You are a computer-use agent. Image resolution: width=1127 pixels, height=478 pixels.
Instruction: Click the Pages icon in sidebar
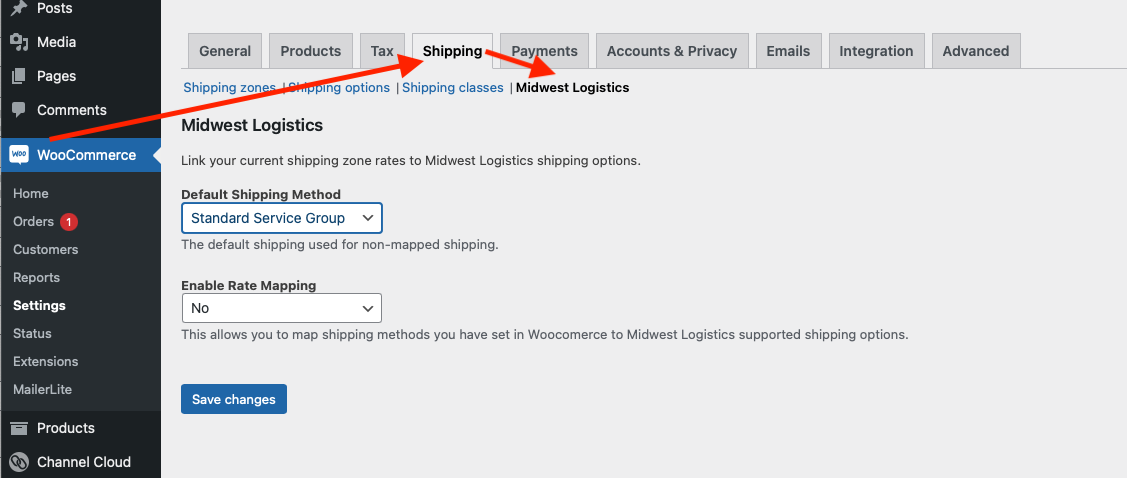[18, 76]
